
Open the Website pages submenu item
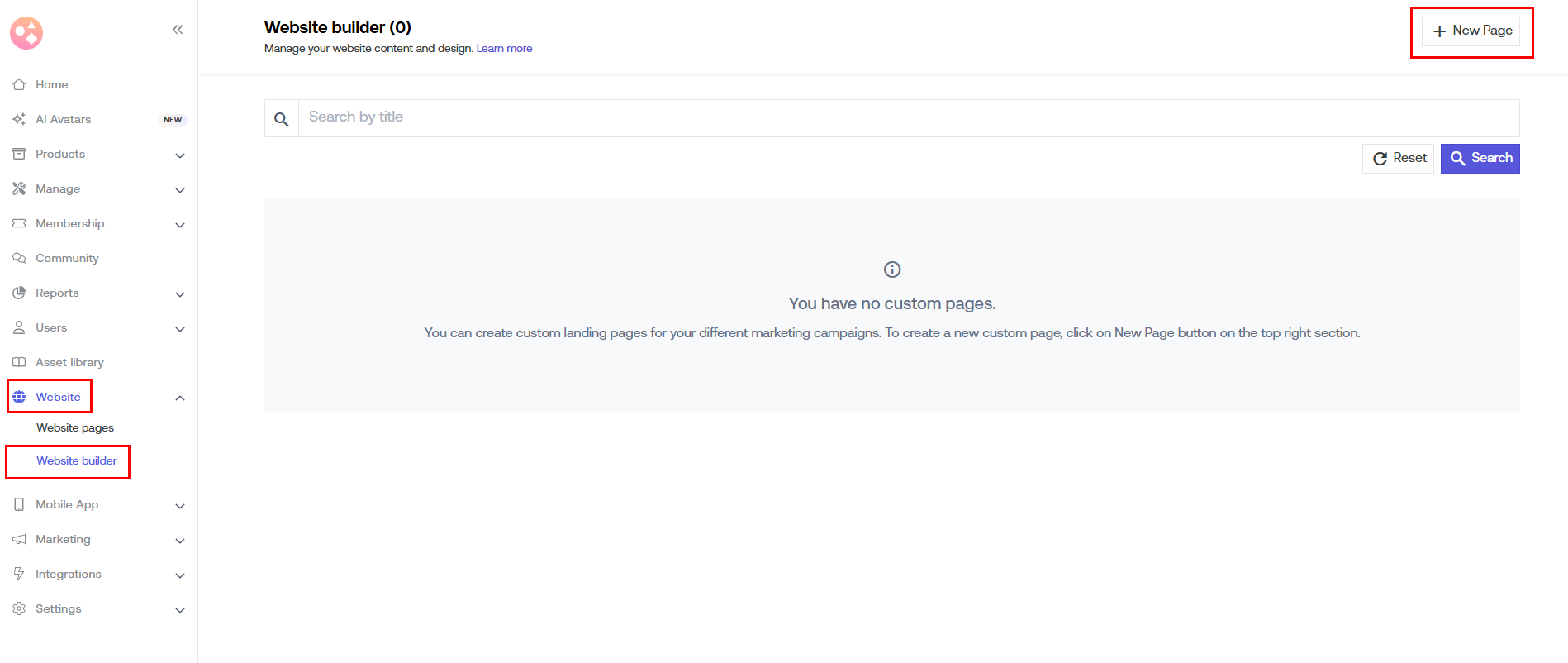click(x=75, y=427)
